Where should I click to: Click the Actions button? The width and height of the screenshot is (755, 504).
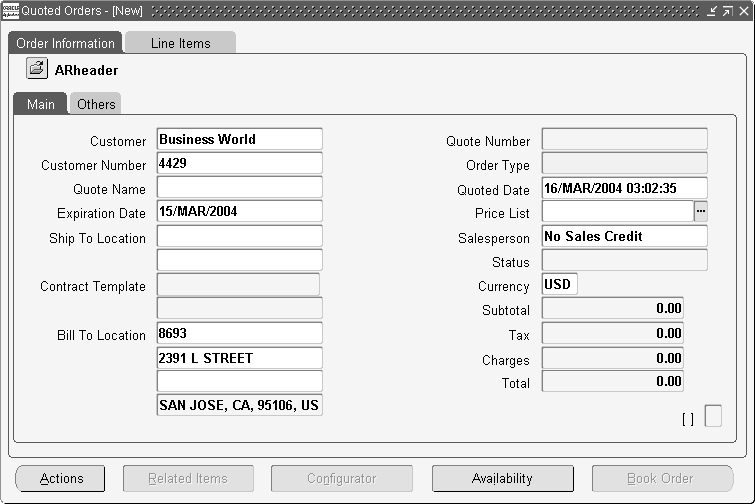60,478
